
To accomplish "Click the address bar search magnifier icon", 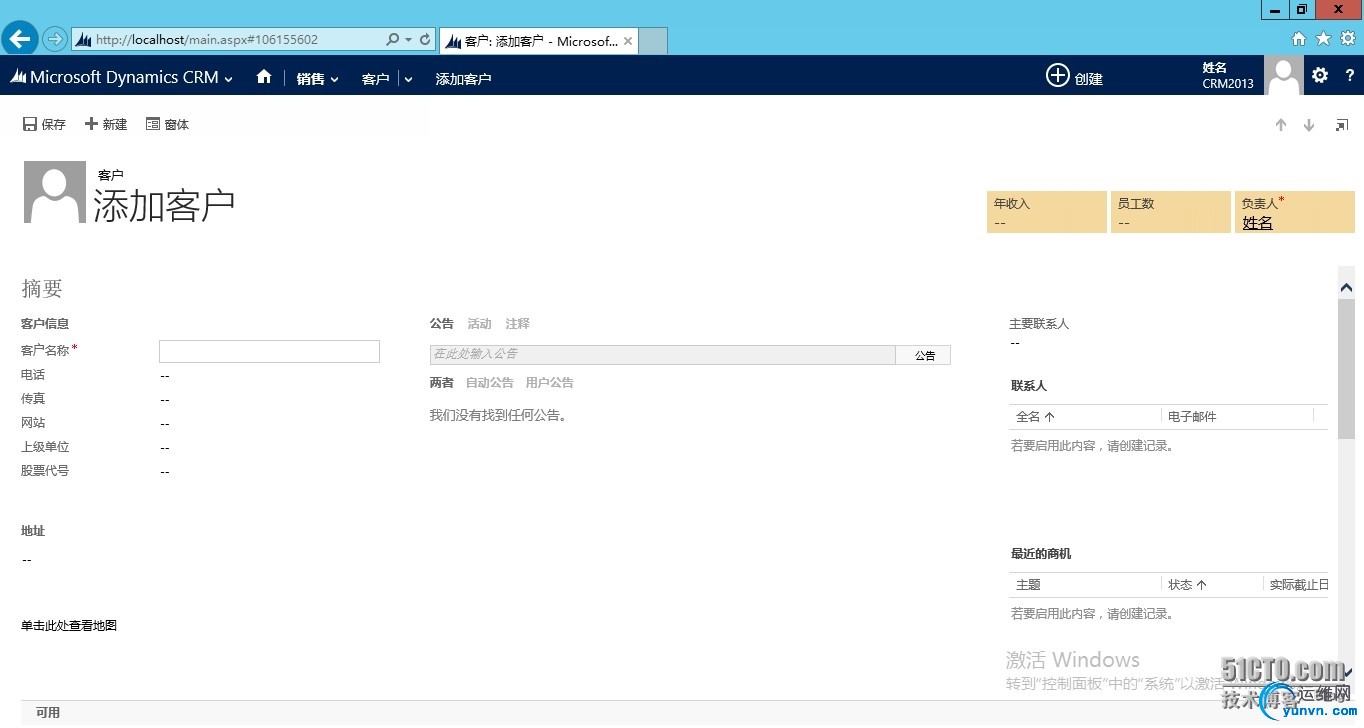I will [393, 40].
